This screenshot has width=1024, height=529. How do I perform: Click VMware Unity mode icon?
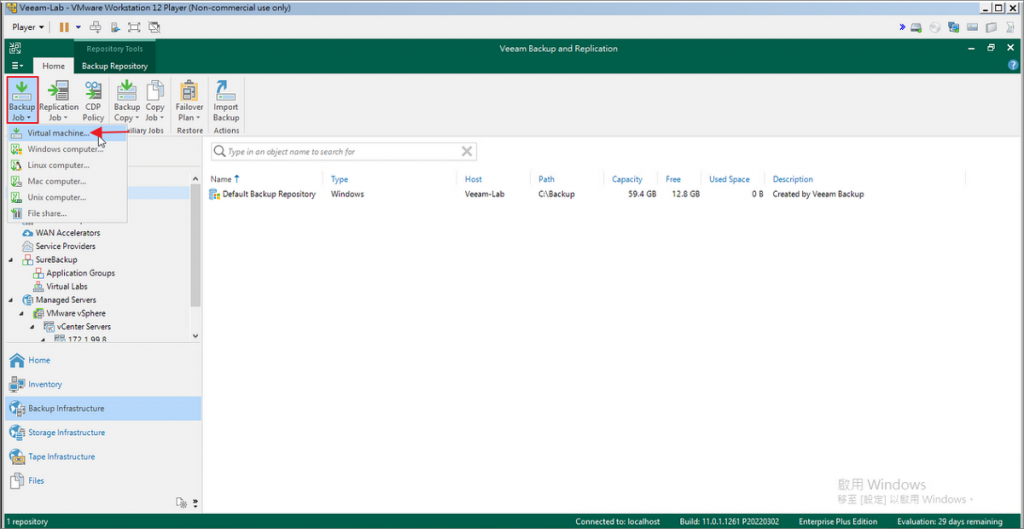tap(154, 27)
